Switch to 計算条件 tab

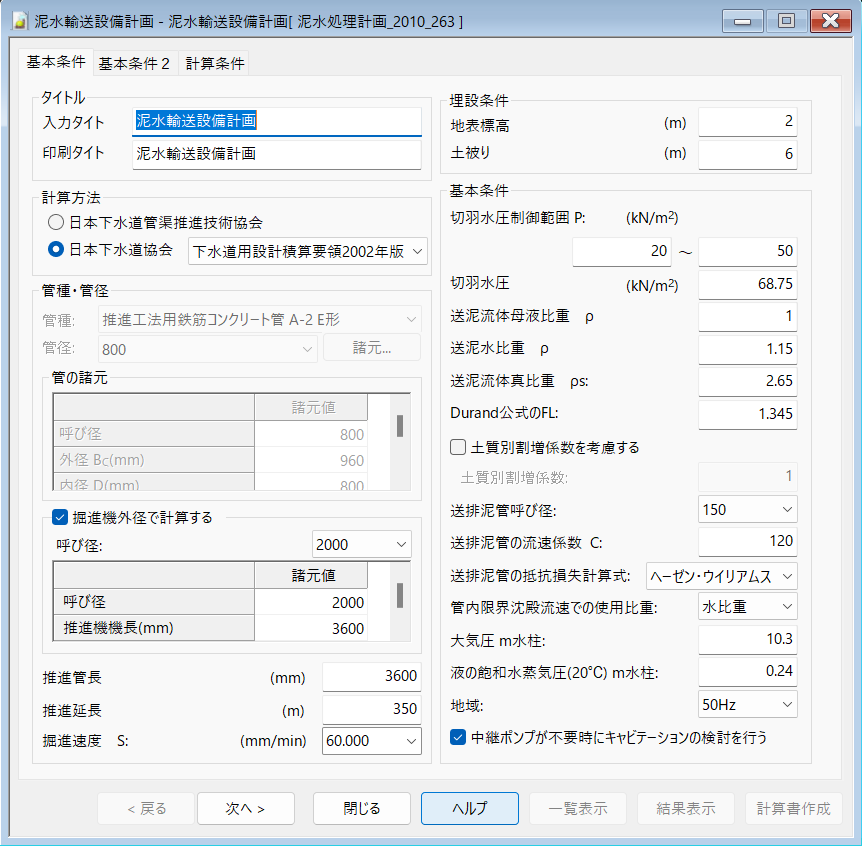[x=215, y=63]
